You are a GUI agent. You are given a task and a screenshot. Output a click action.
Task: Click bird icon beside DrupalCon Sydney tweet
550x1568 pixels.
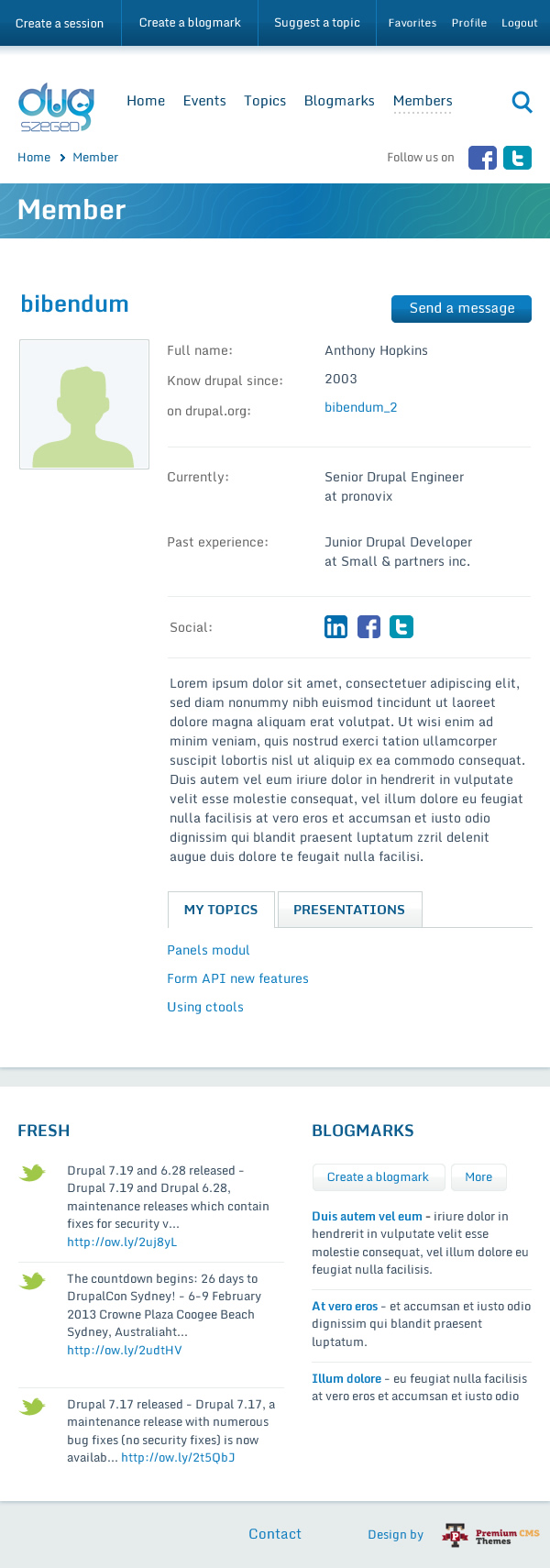tap(32, 1280)
